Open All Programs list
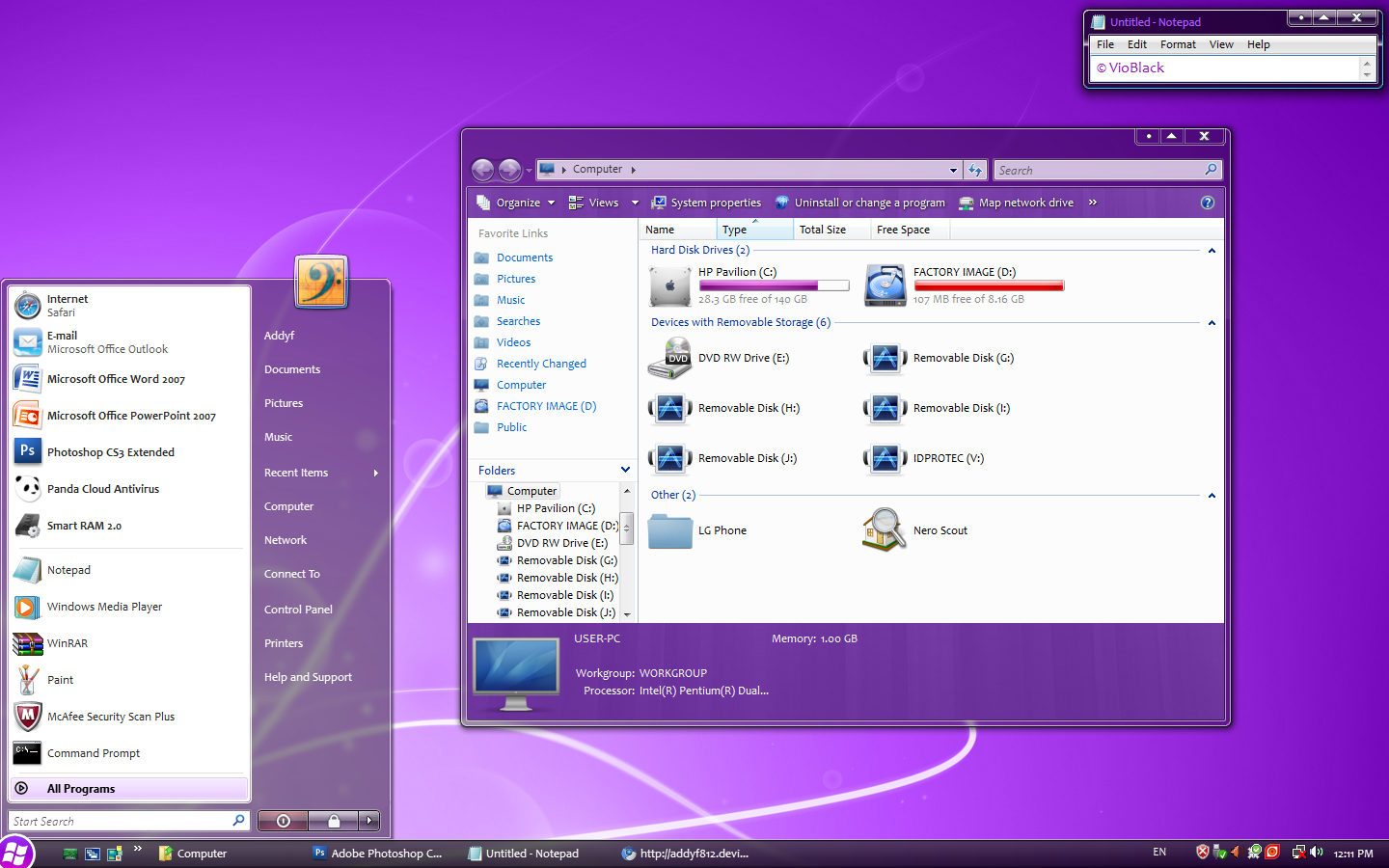The image size is (1389, 868). [129, 789]
